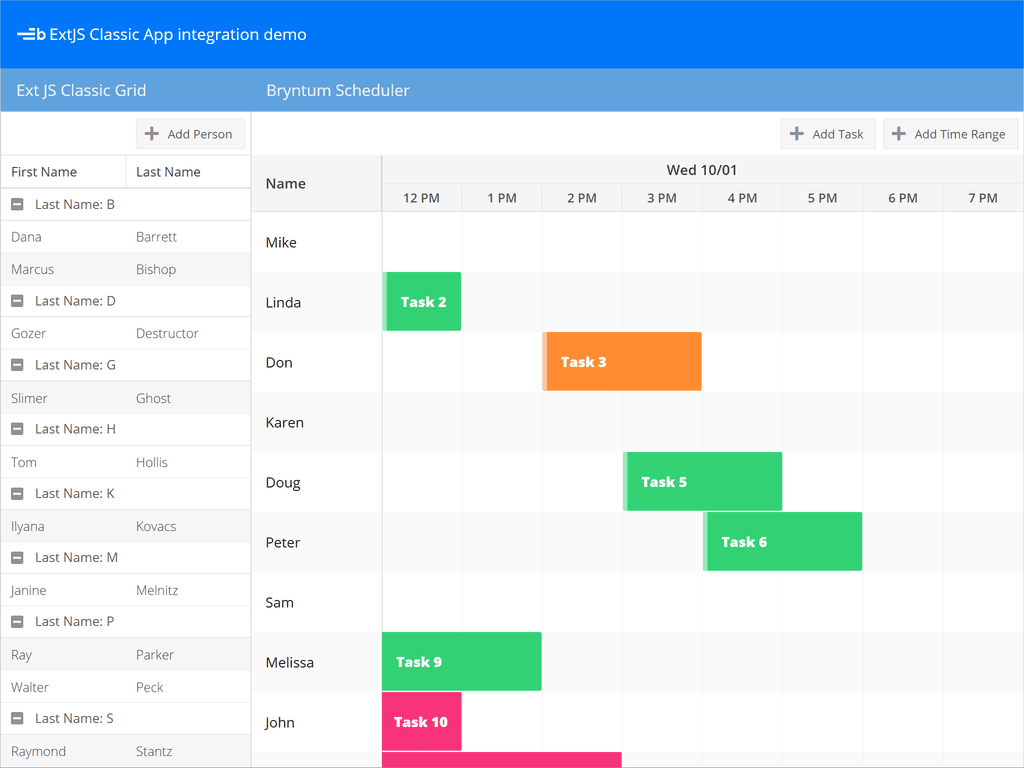The height and width of the screenshot is (768, 1024).
Task: Collapse the "Last Name: G" group
Action: click(x=16, y=365)
